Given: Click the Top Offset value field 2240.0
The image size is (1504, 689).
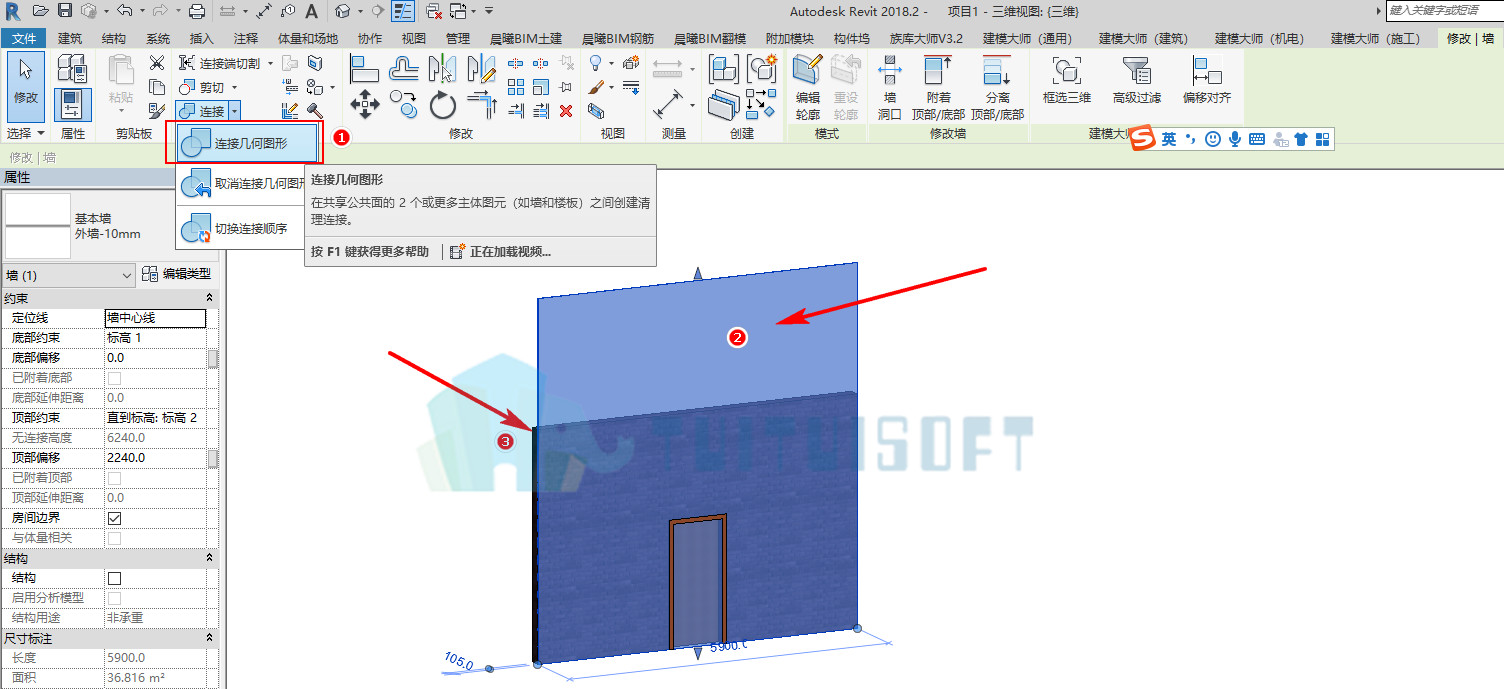Looking at the screenshot, I should [x=155, y=458].
